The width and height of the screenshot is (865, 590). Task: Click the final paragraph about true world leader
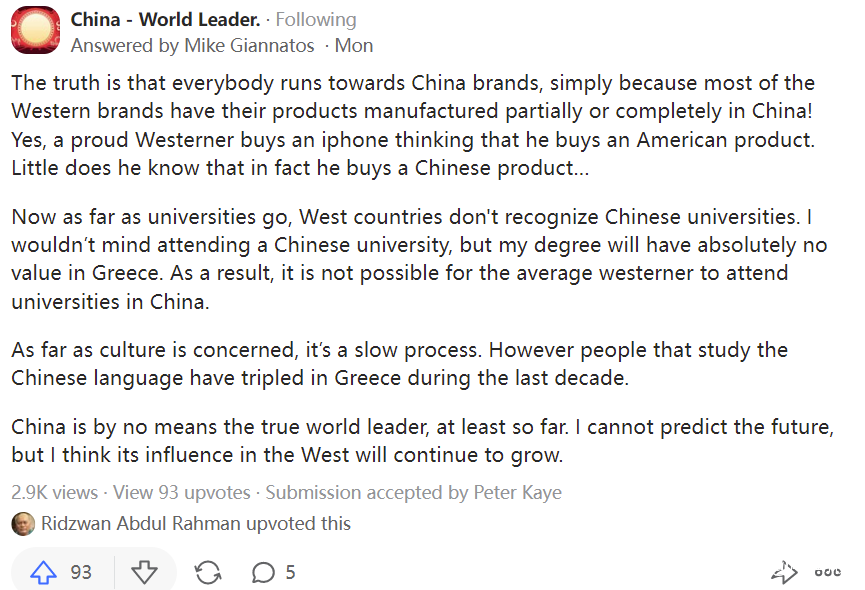pos(420,442)
